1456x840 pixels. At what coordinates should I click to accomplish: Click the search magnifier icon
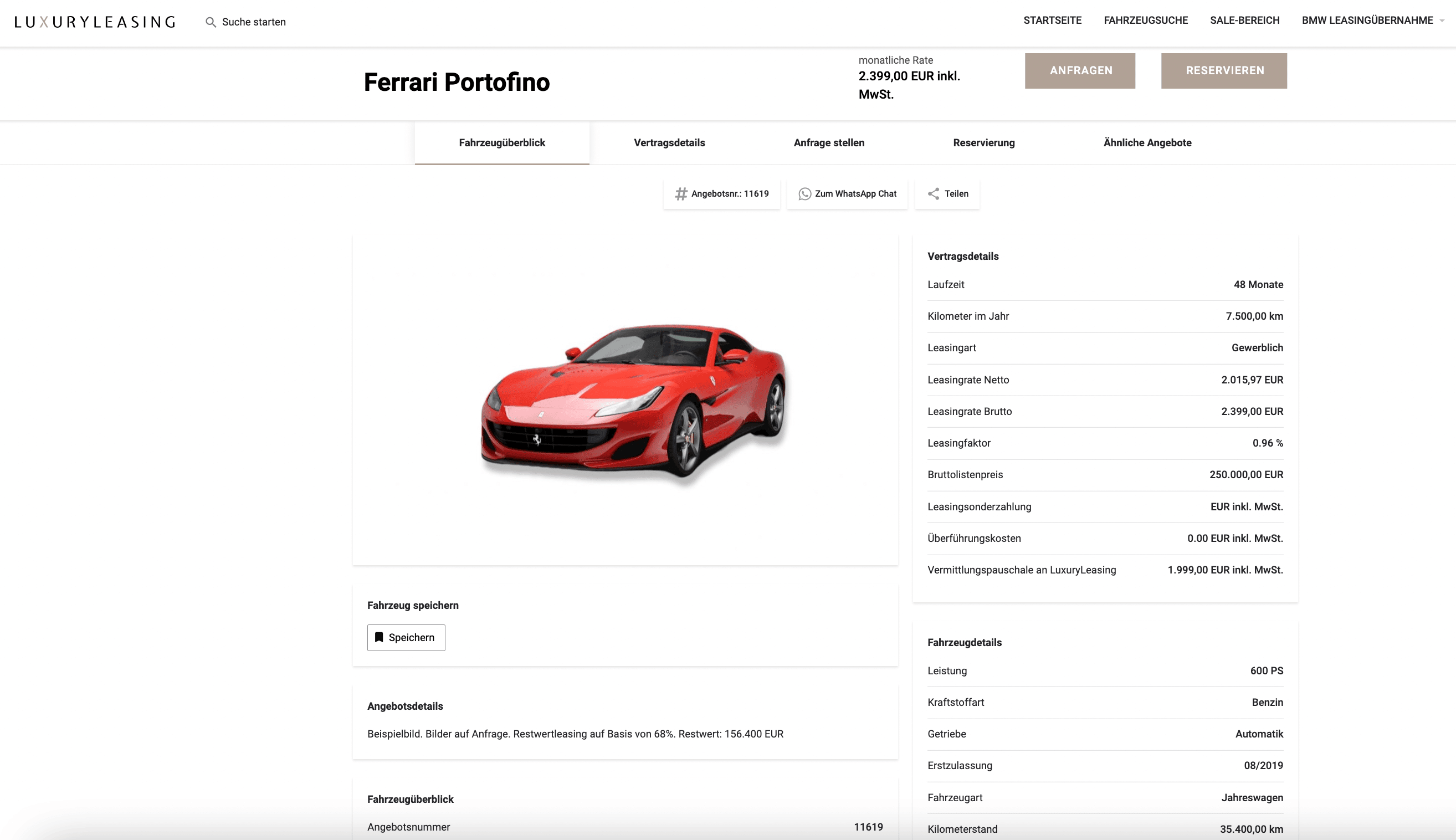[x=211, y=22]
